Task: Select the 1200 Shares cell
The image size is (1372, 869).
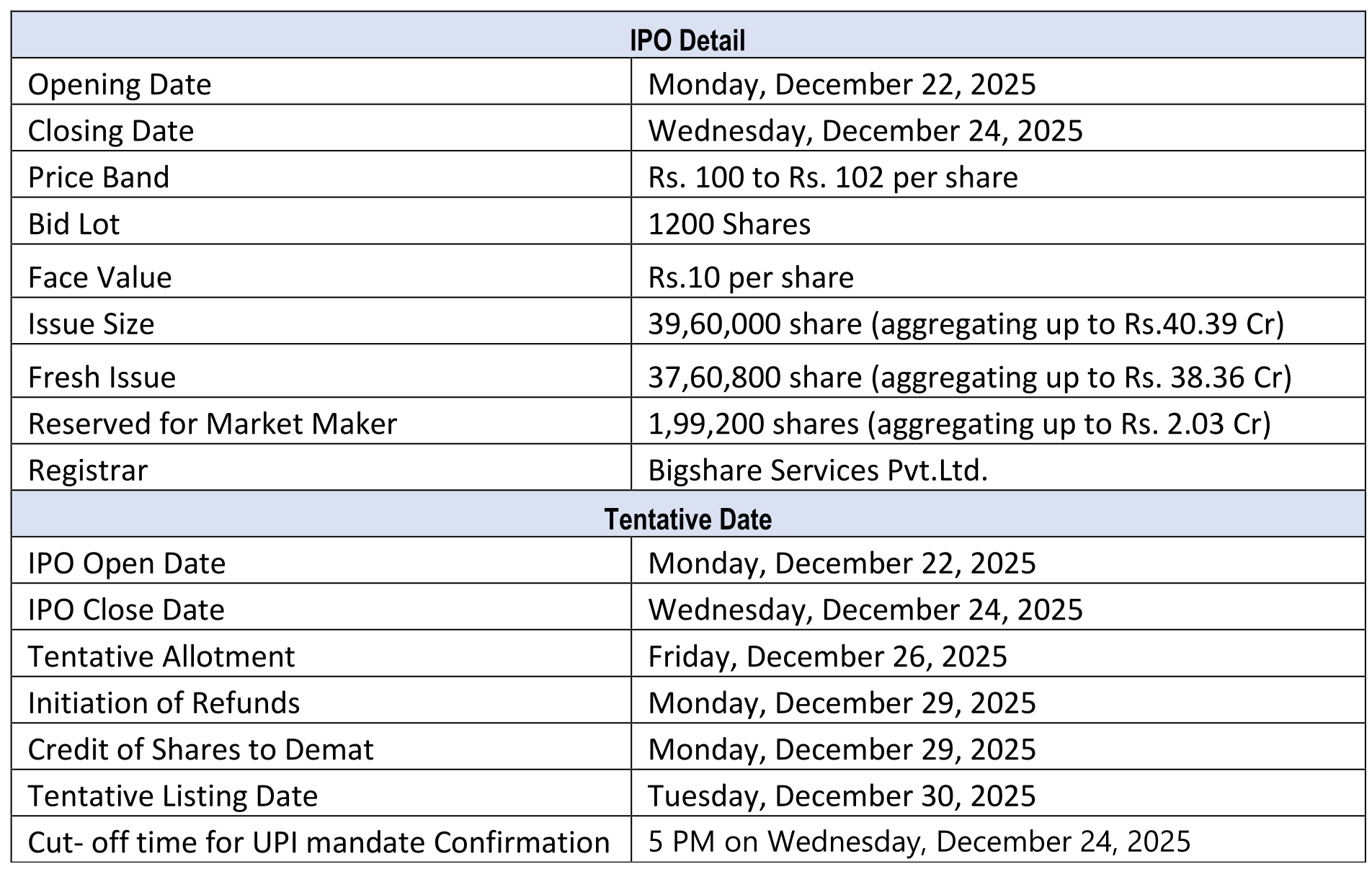Action: click(729, 224)
